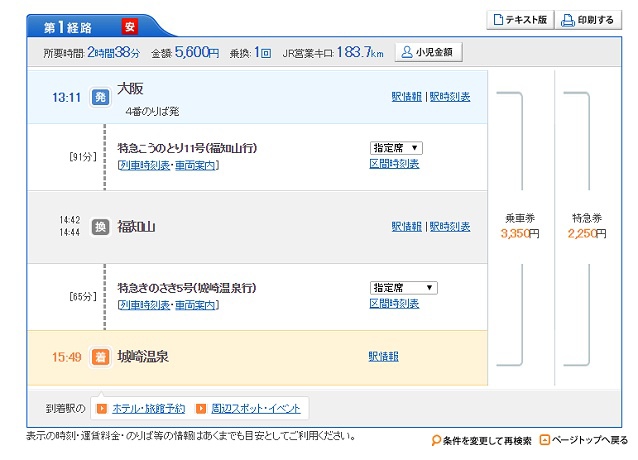Click orange arrow icon beside 周辺スポット・イベント
Image resolution: width=638 pixels, height=460 pixels.
tap(201, 408)
